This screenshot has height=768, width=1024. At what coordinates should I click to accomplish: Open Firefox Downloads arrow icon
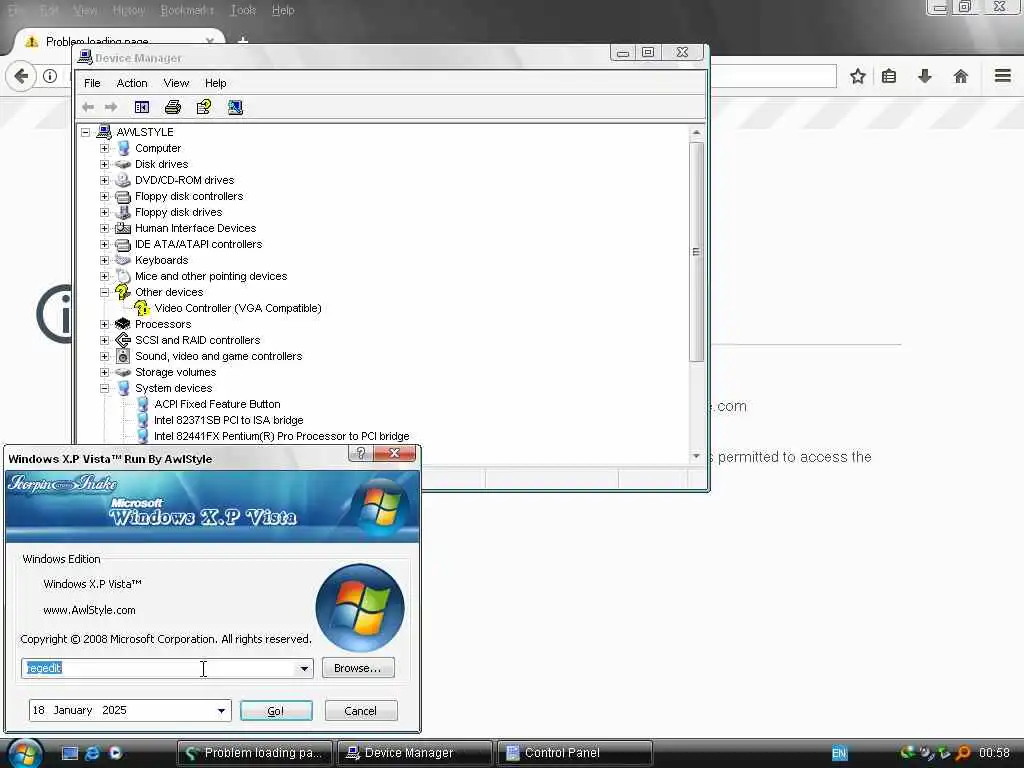click(924, 76)
